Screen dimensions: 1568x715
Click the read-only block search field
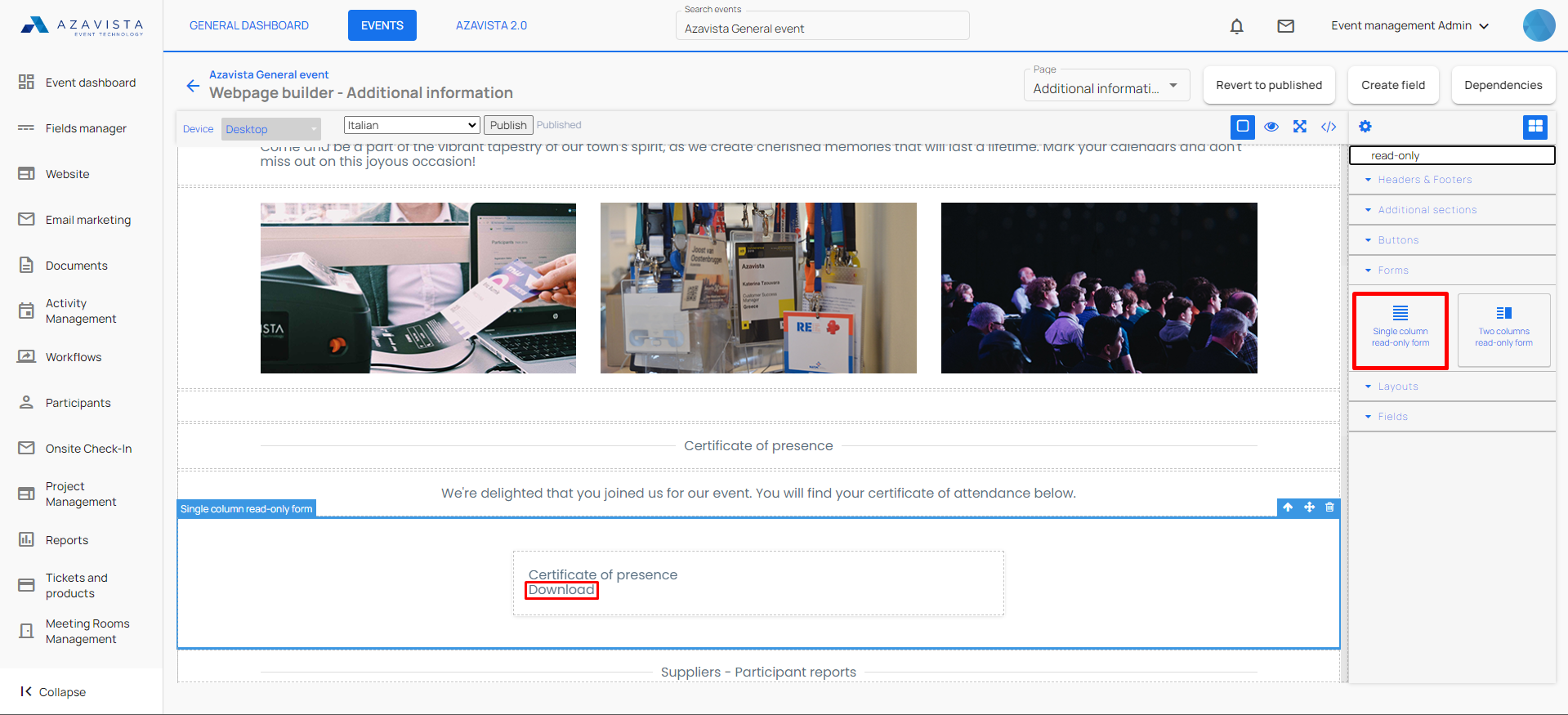(x=1452, y=155)
